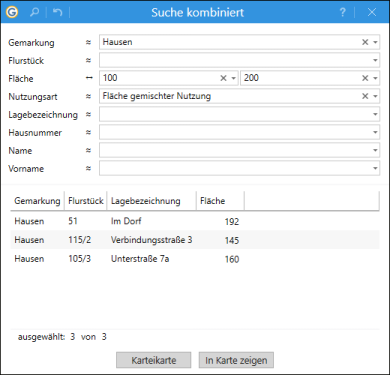Change the Hausnummer comparison operator symbol
Image resolution: width=390 pixels, height=375 pixels.
point(88,132)
